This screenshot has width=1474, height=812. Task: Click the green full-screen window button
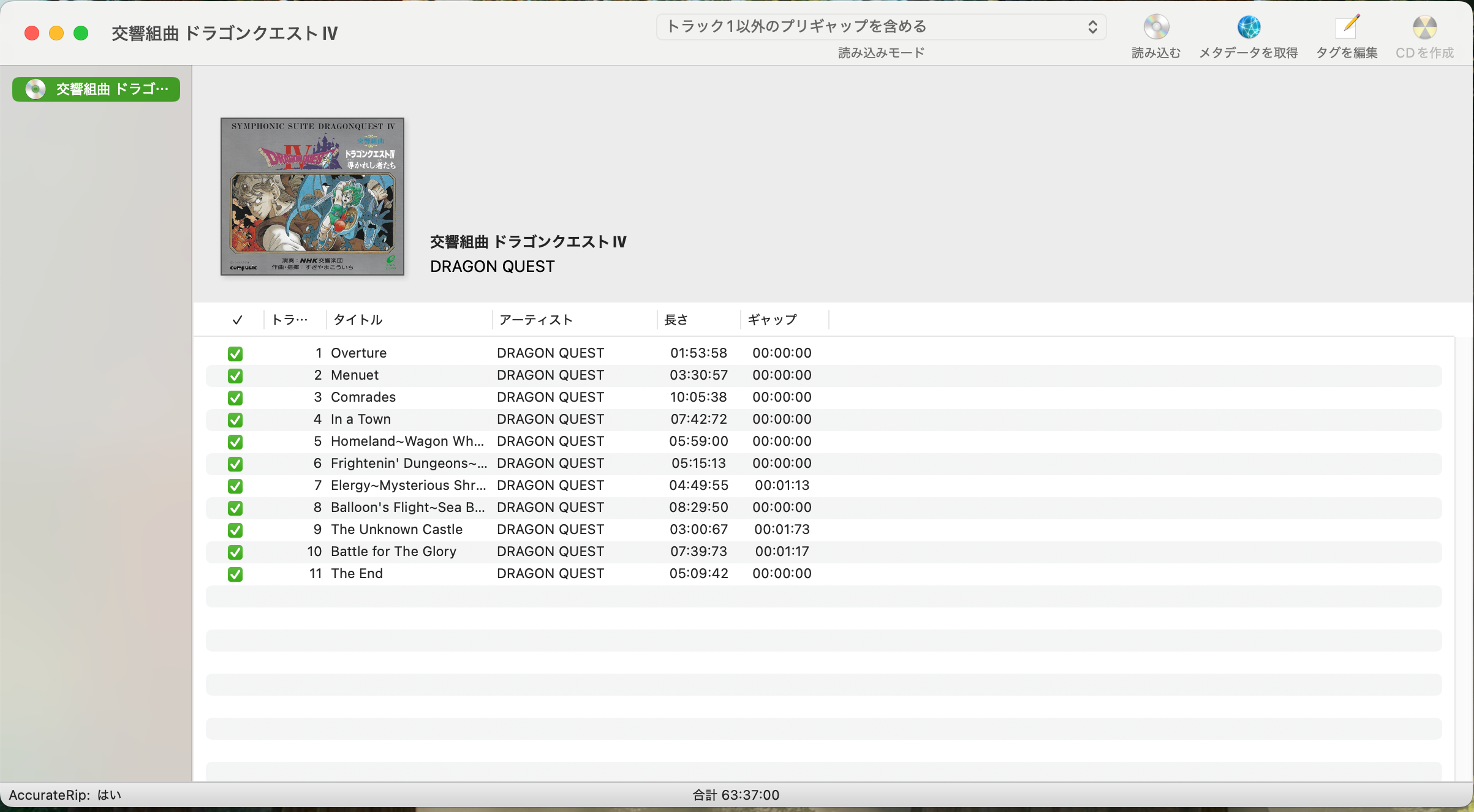(81, 33)
